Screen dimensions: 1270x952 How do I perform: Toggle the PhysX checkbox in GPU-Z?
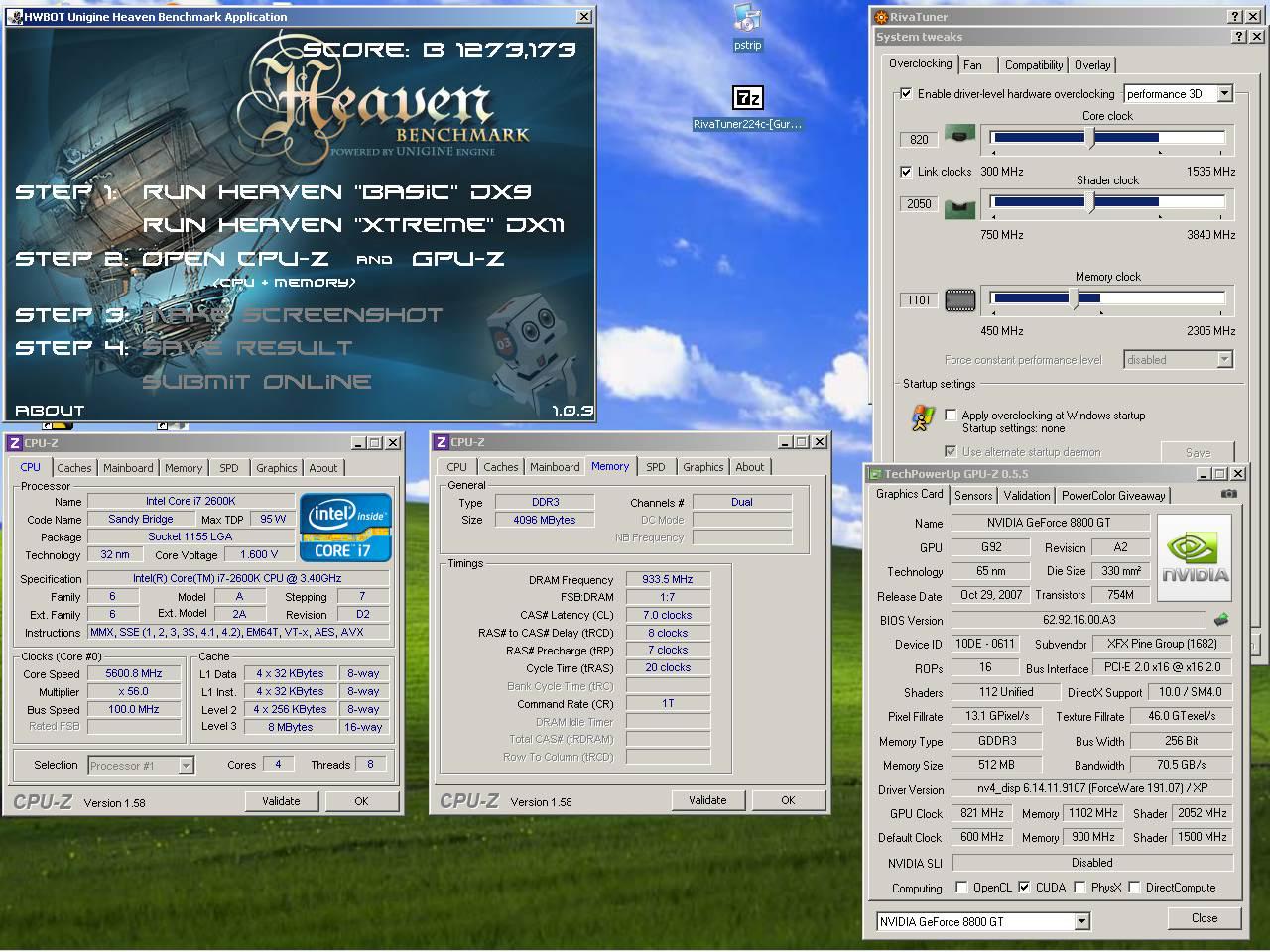(x=1079, y=888)
